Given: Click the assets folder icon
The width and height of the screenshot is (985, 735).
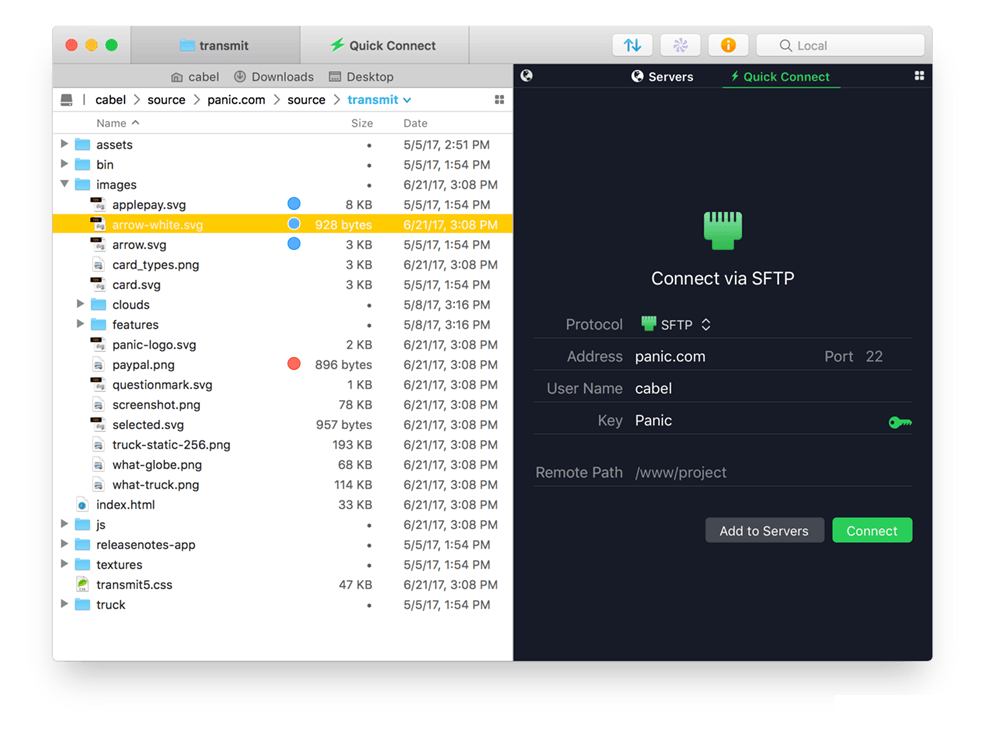Looking at the screenshot, I should (x=82, y=144).
